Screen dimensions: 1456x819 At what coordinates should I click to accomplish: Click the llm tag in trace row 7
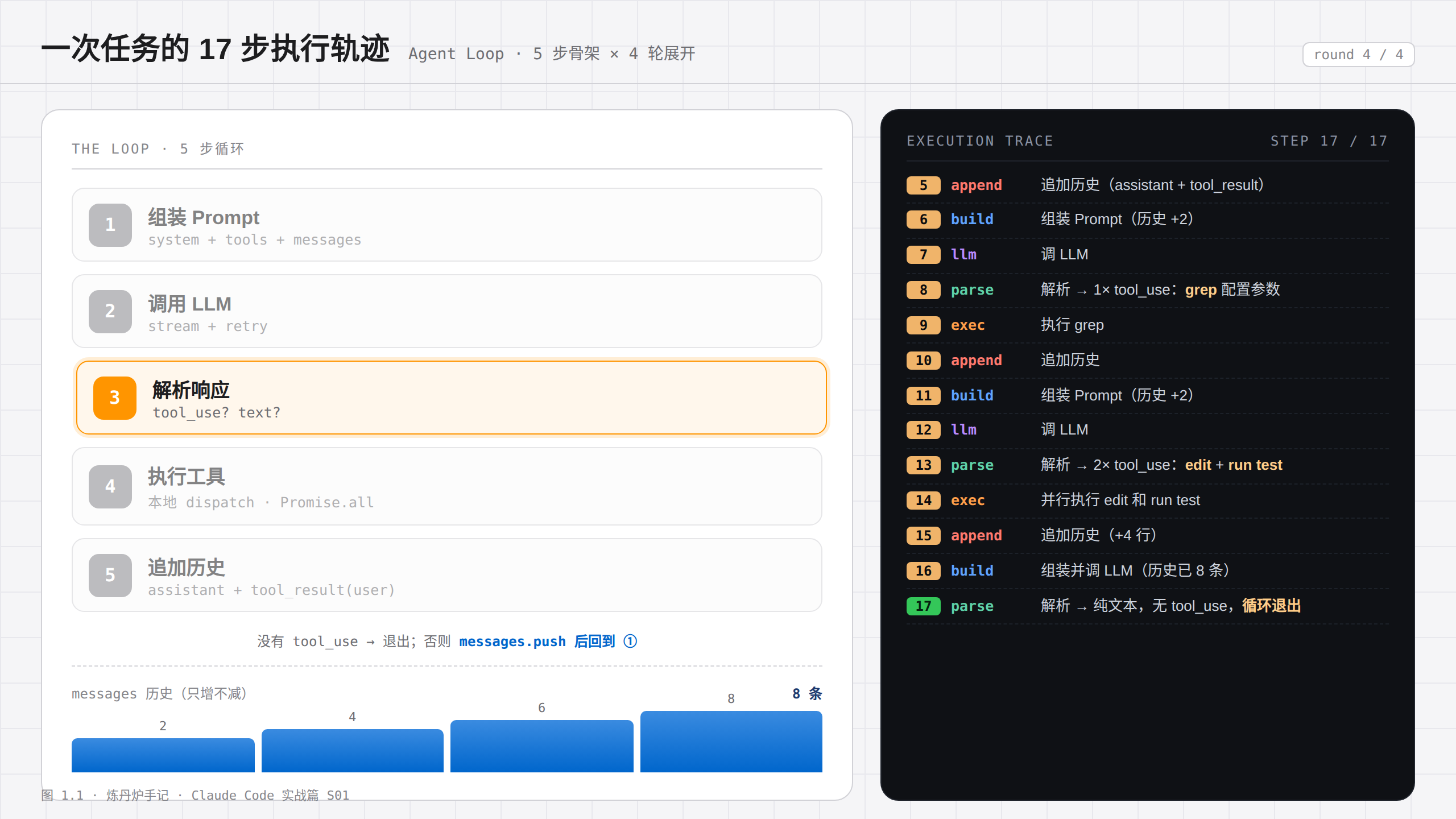(x=963, y=255)
